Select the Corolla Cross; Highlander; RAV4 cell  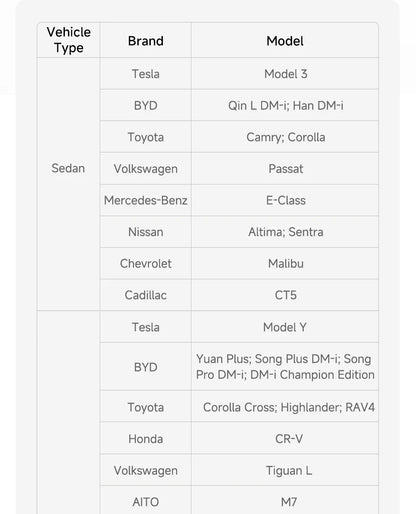(x=285, y=407)
